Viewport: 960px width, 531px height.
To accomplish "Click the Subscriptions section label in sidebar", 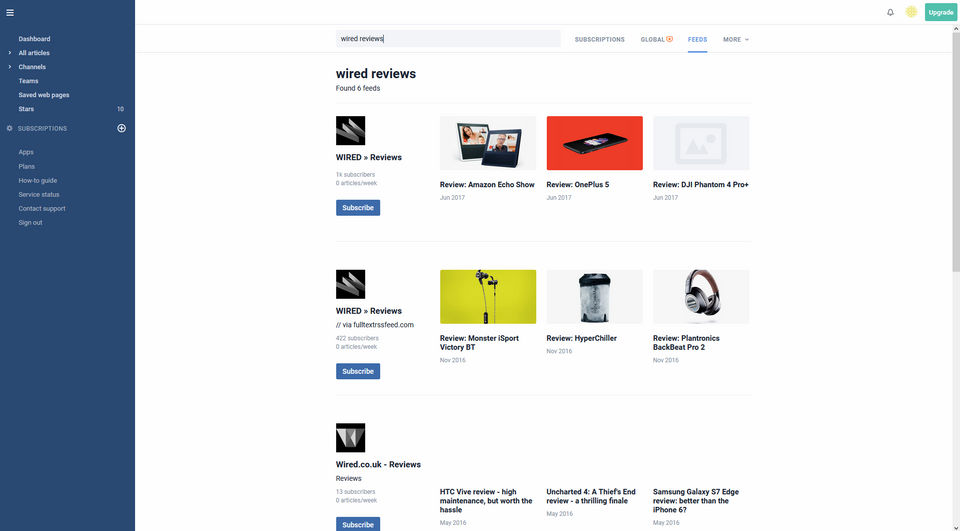I will [42, 129].
